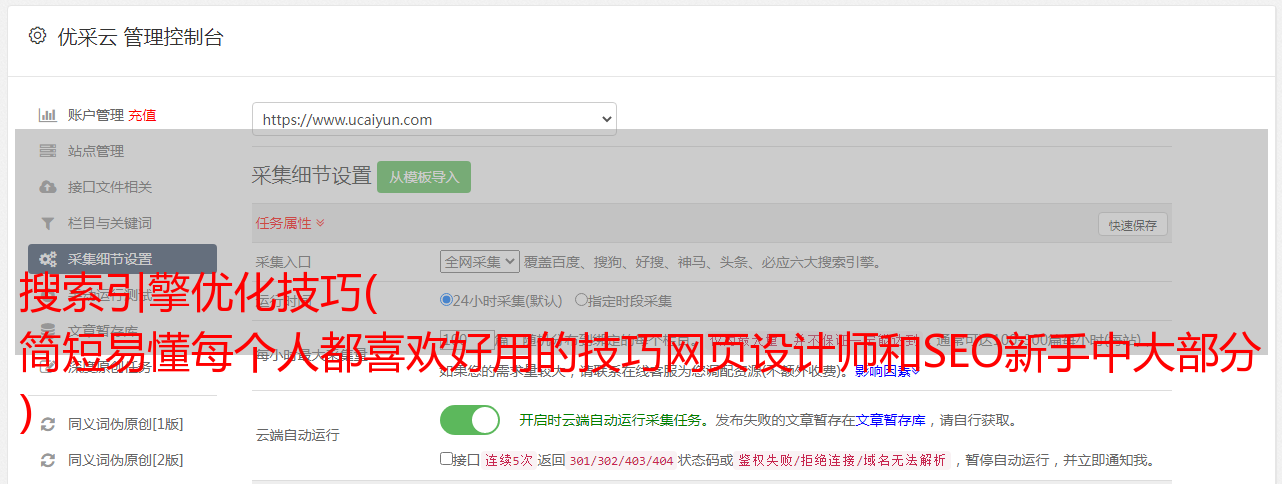Click the gear icon beside 优采云 管理控制台

(37, 36)
